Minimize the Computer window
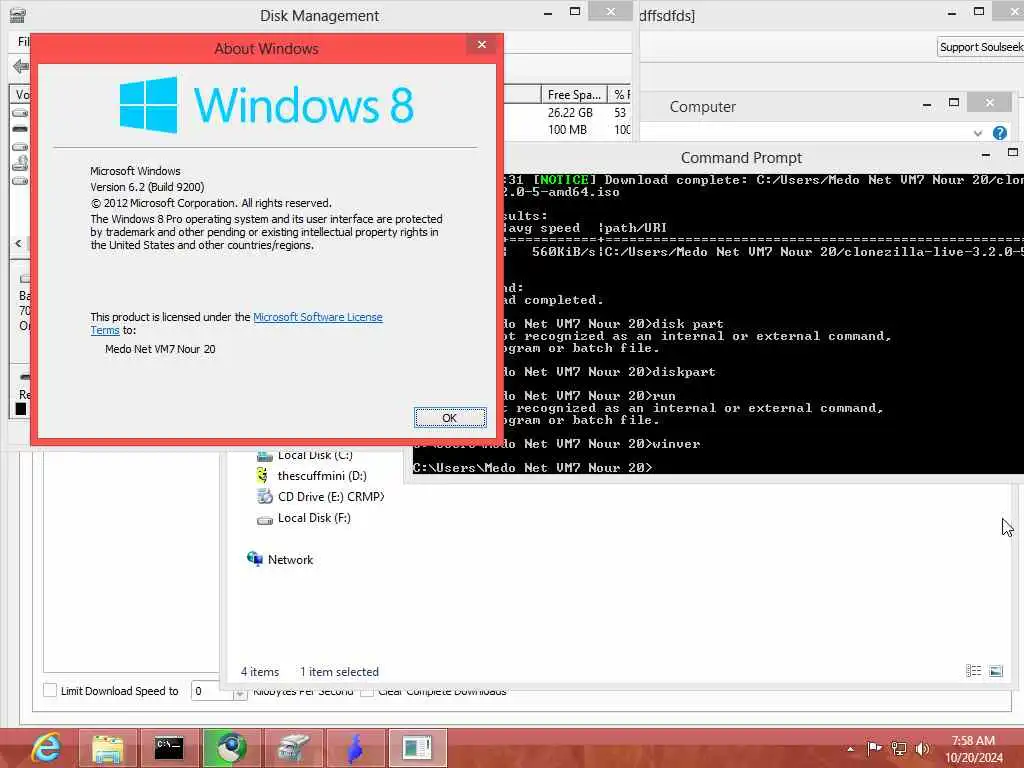 (x=927, y=104)
